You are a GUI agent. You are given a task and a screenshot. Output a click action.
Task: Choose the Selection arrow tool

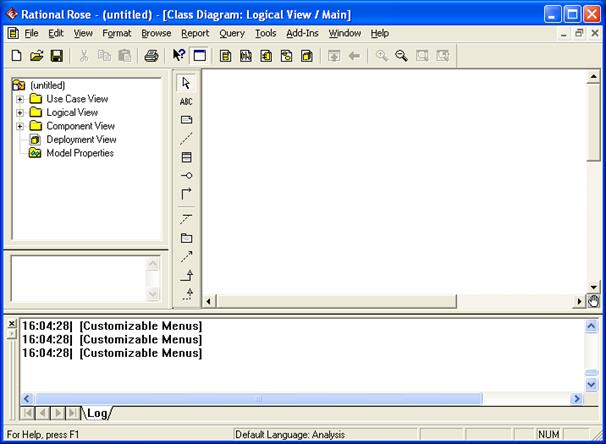(186, 83)
